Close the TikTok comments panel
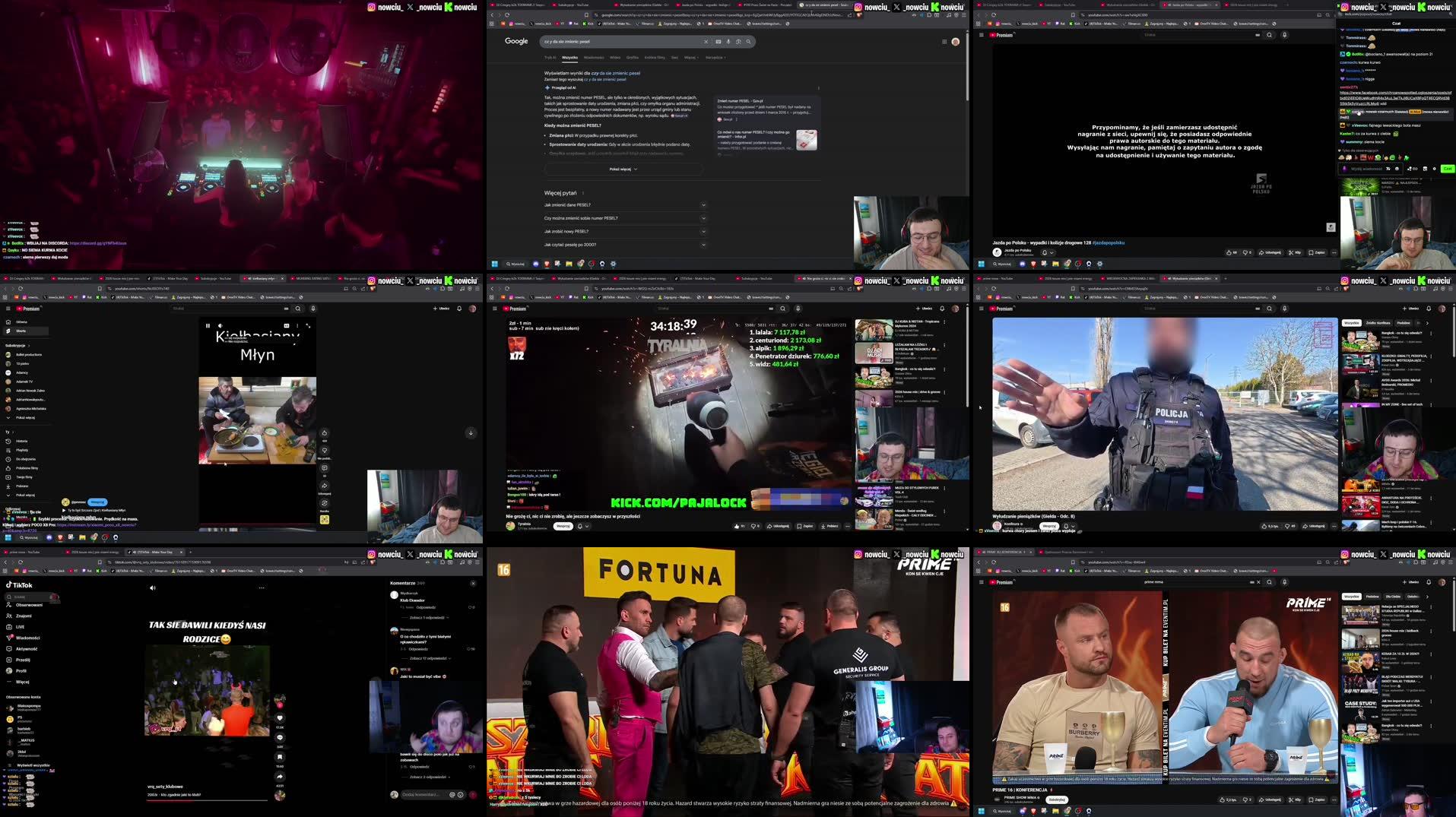 (473, 584)
